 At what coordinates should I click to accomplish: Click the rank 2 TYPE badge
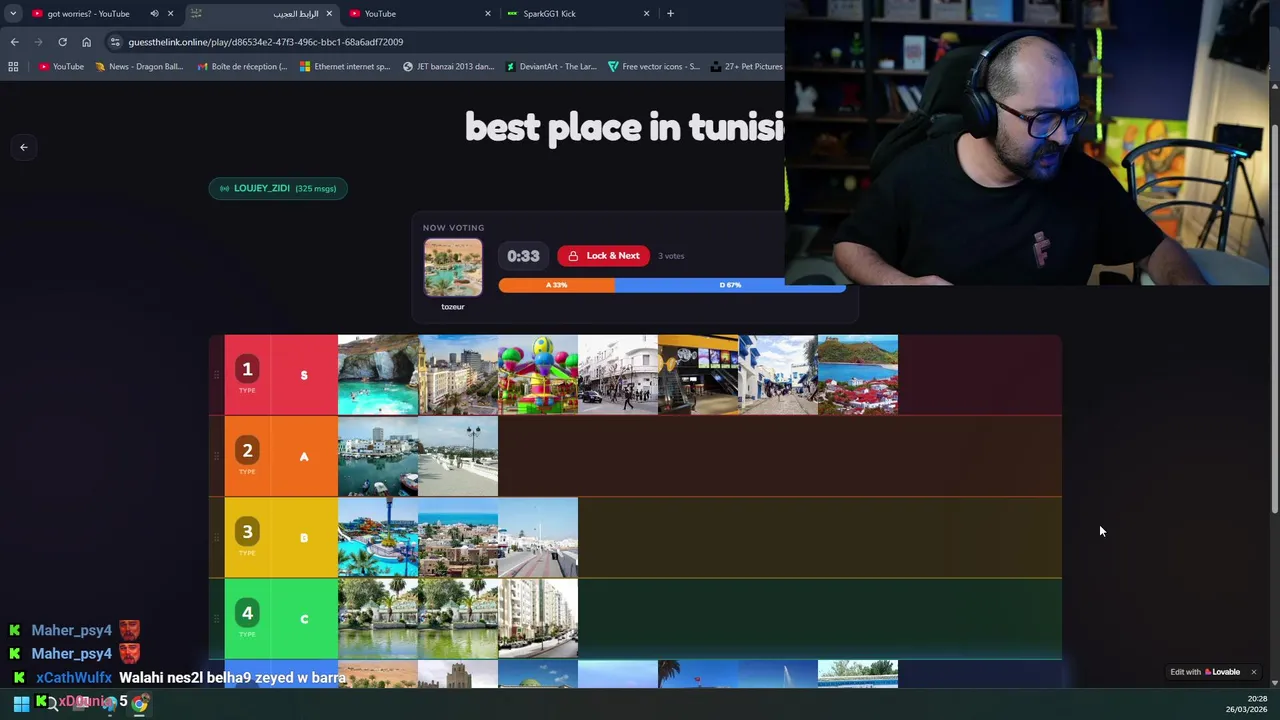pyautogui.click(x=247, y=455)
